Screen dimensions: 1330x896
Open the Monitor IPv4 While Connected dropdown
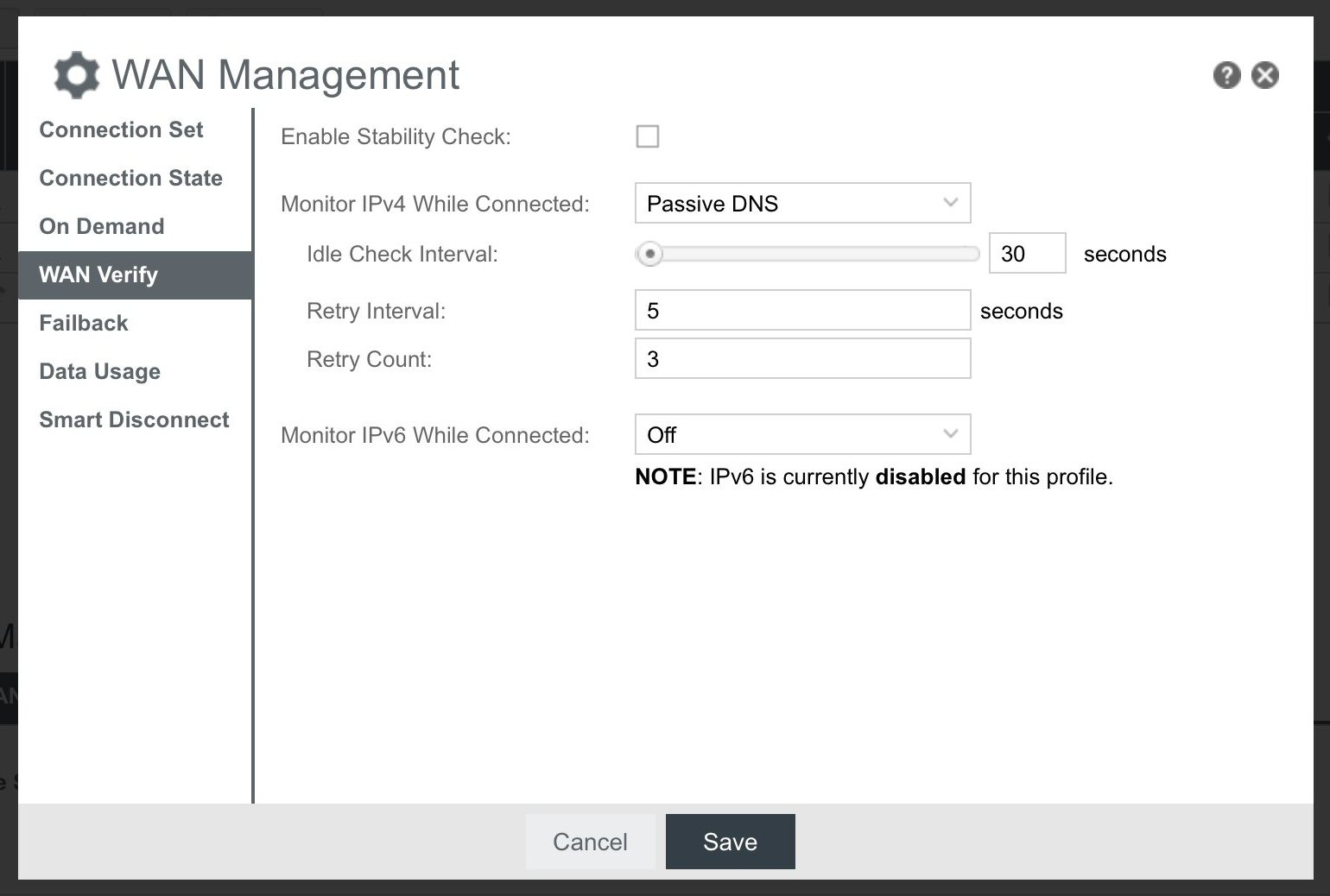802,204
